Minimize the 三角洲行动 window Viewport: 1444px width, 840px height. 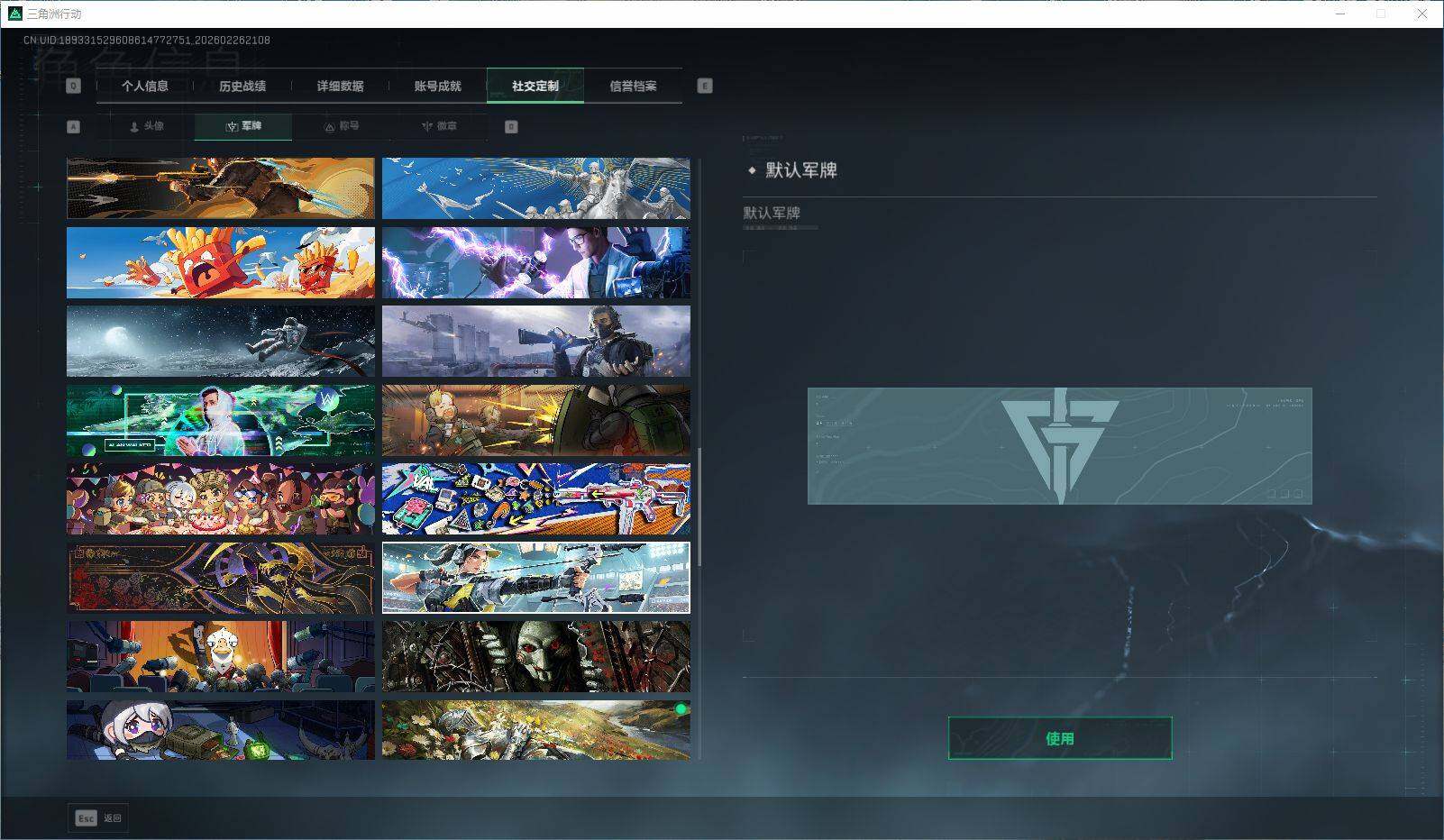1339,14
